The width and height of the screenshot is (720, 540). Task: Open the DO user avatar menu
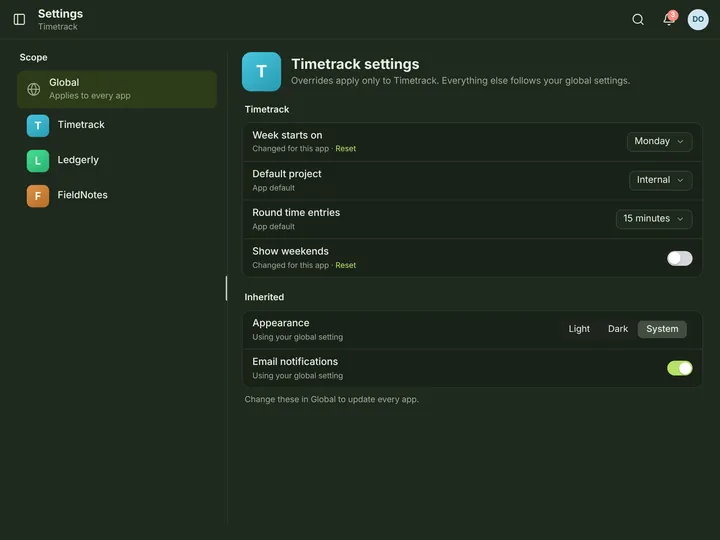pyautogui.click(x=698, y=19)
